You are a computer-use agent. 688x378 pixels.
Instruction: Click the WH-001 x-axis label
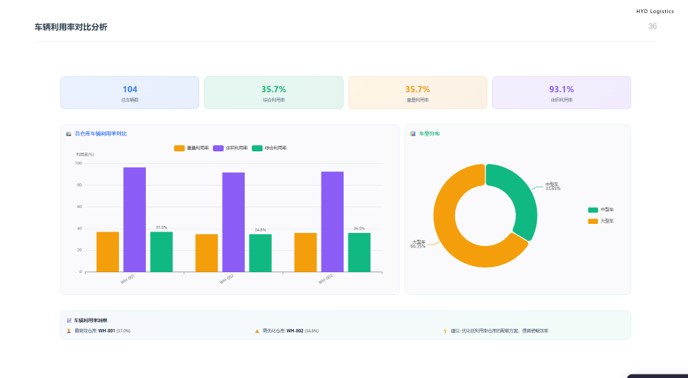click(128, 280)
